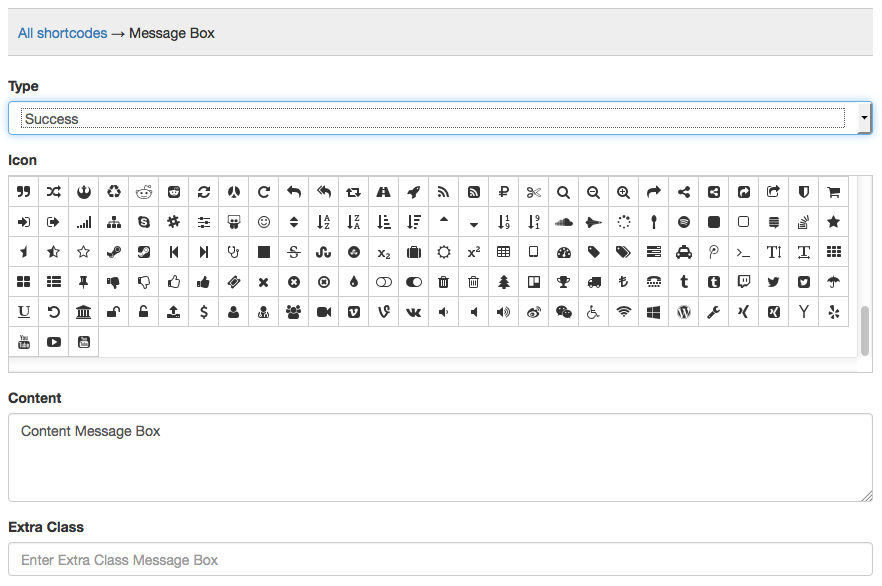
Task: Pick the stethoscope icon
Action: click(x=234, y=252)
